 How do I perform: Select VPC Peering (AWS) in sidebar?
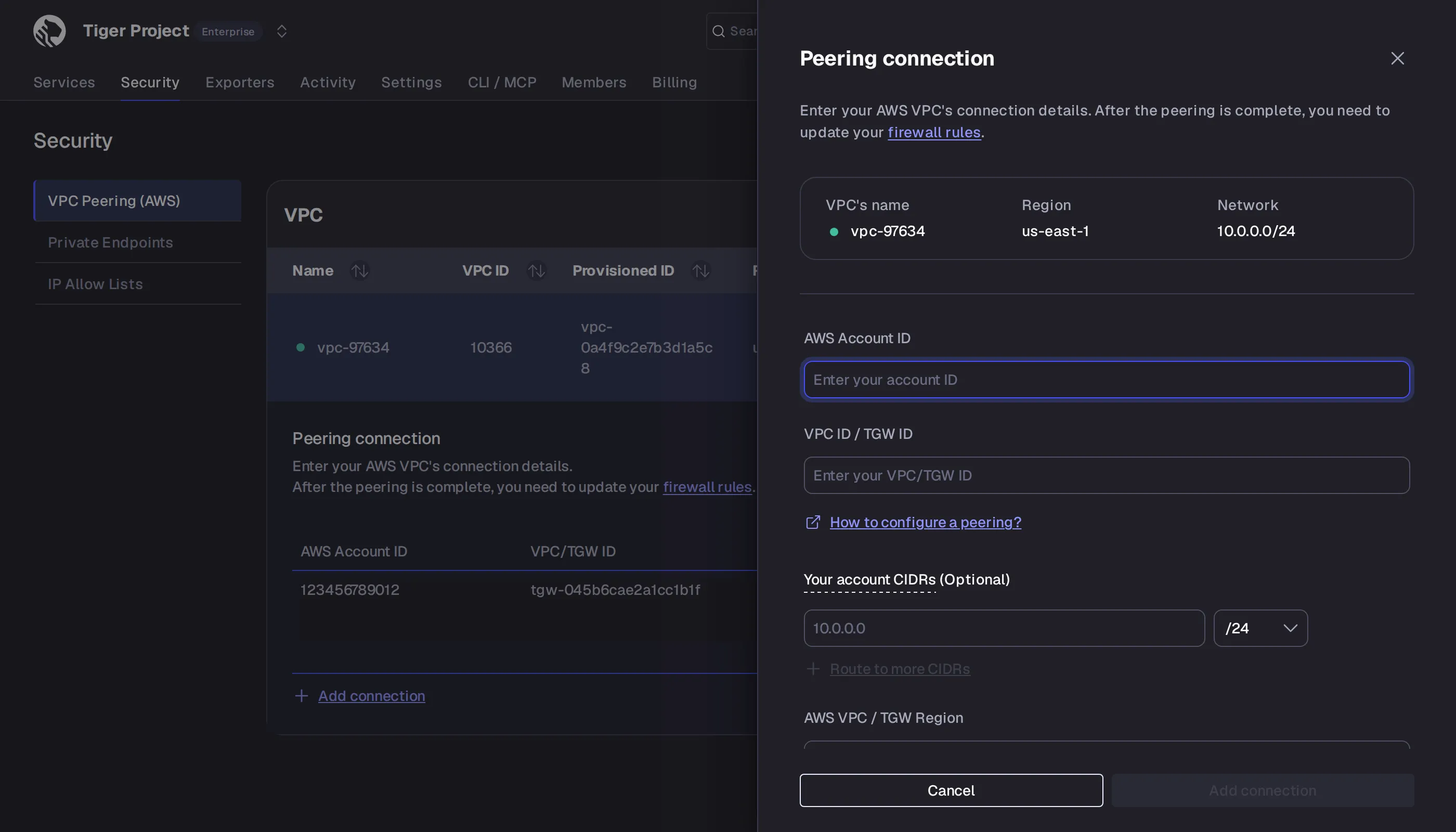[x=137, y=201]
